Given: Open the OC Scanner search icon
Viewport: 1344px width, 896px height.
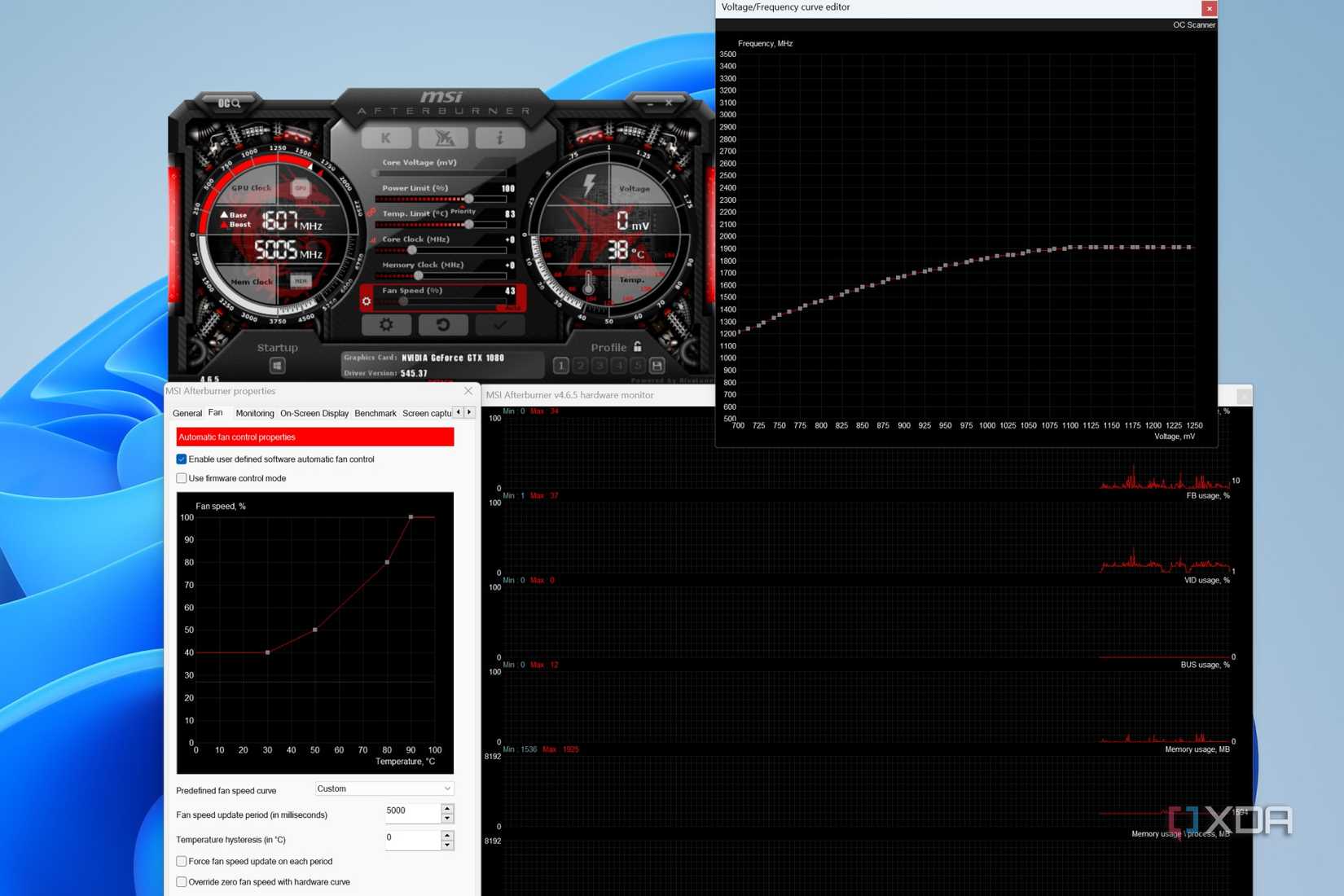Looking at the screenshot, I should pyautogui.click(x=229, y=103).
